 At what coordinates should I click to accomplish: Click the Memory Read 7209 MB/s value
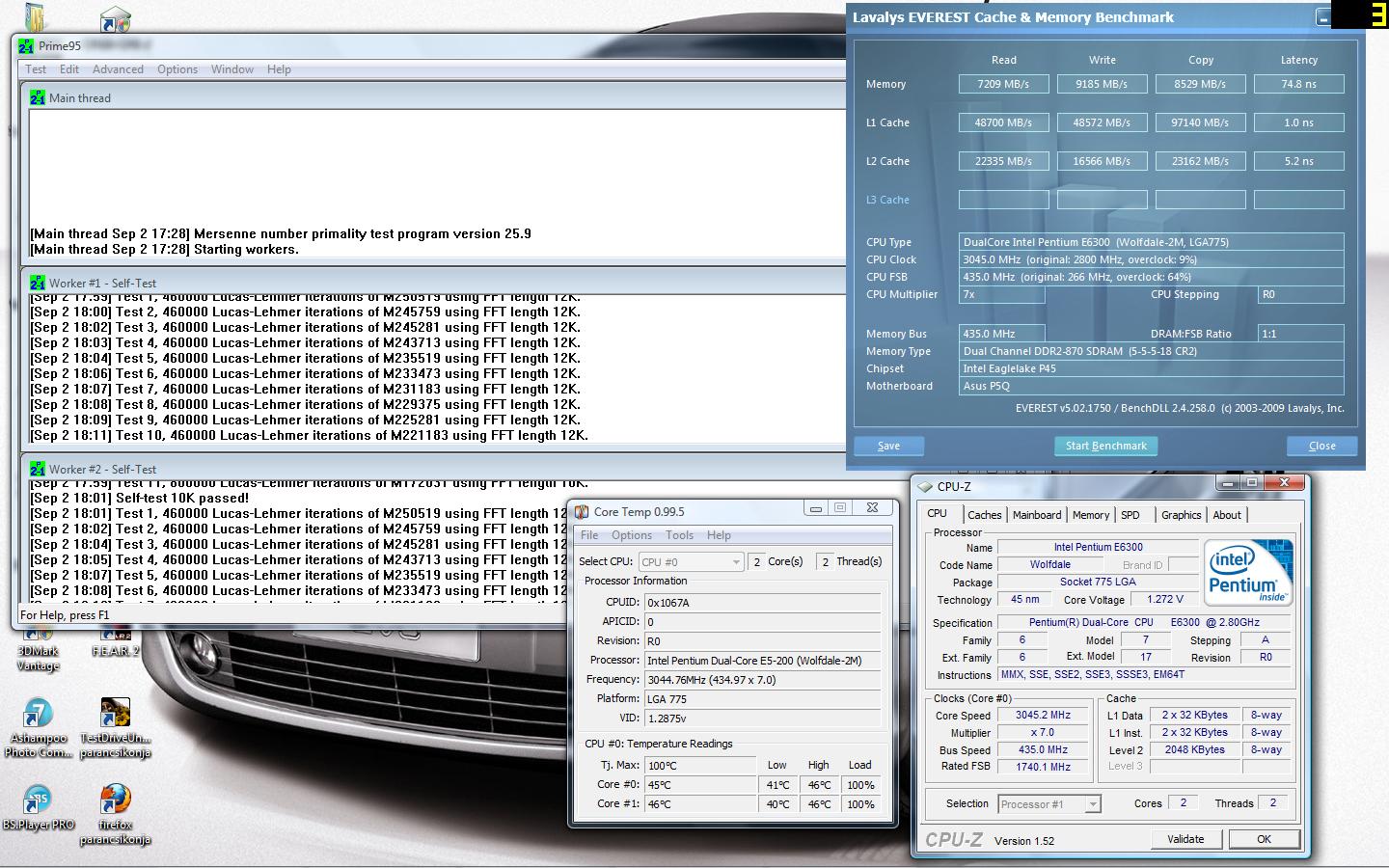pos(1004,84)
